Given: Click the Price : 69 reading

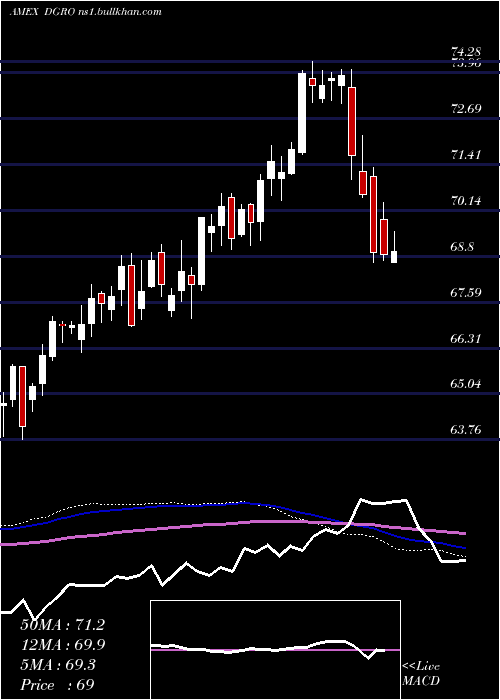Looking at the screenshot, I should (x=57, y=685).
